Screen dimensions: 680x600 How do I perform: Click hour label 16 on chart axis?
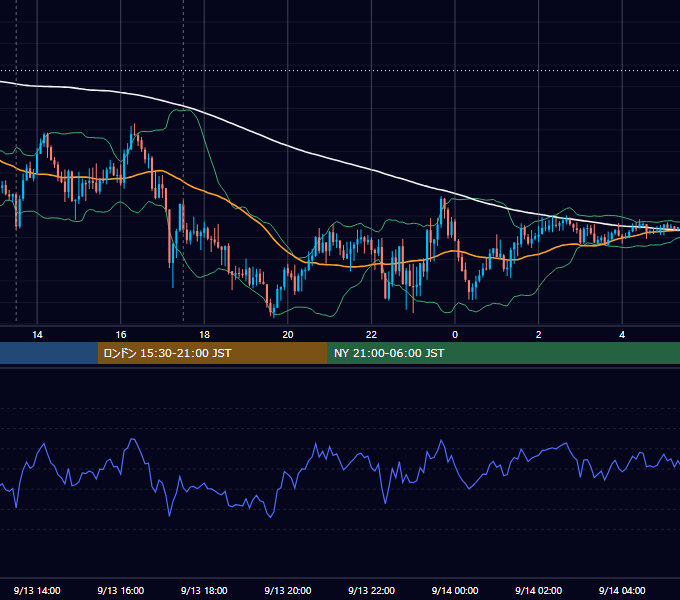click(x=121, y=335)
